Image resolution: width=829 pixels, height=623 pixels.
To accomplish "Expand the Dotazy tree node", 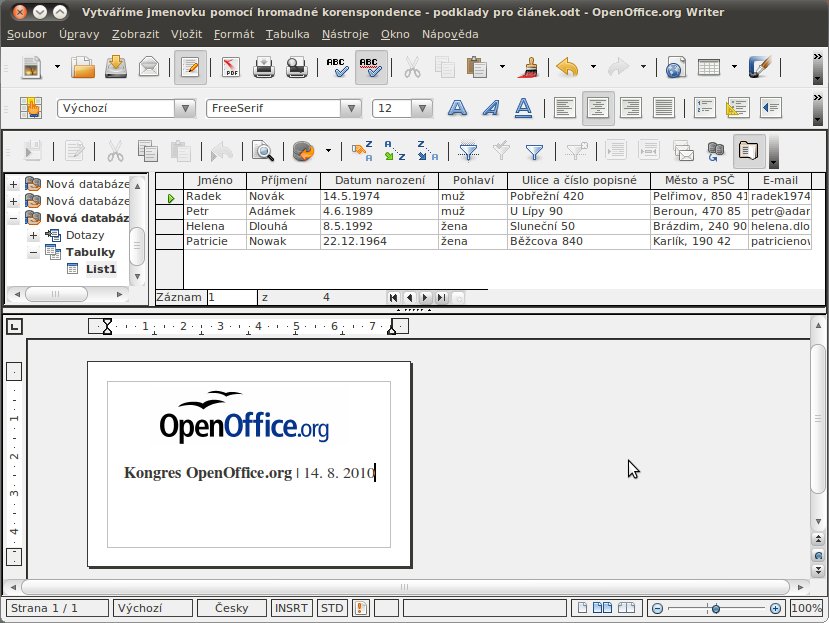I will pyautogui.click(x=33, y=235).
